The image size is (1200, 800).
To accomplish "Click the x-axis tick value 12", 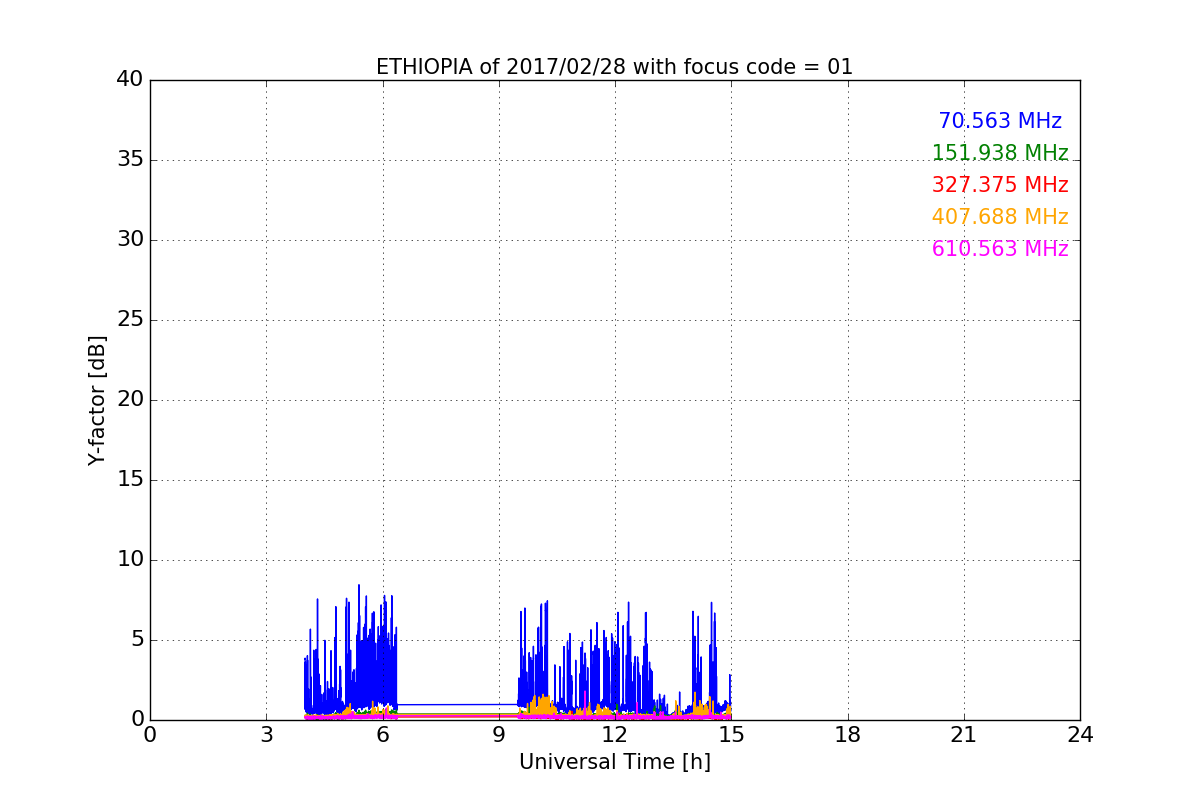I will click(615, 735).
